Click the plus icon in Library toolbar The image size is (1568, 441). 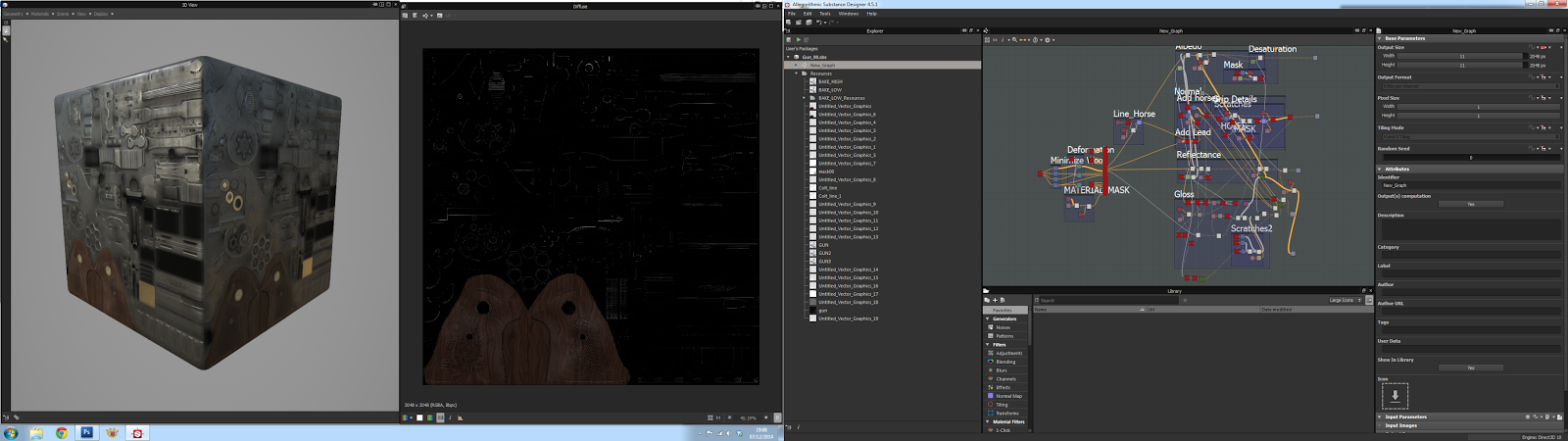[x=995, y=300]
